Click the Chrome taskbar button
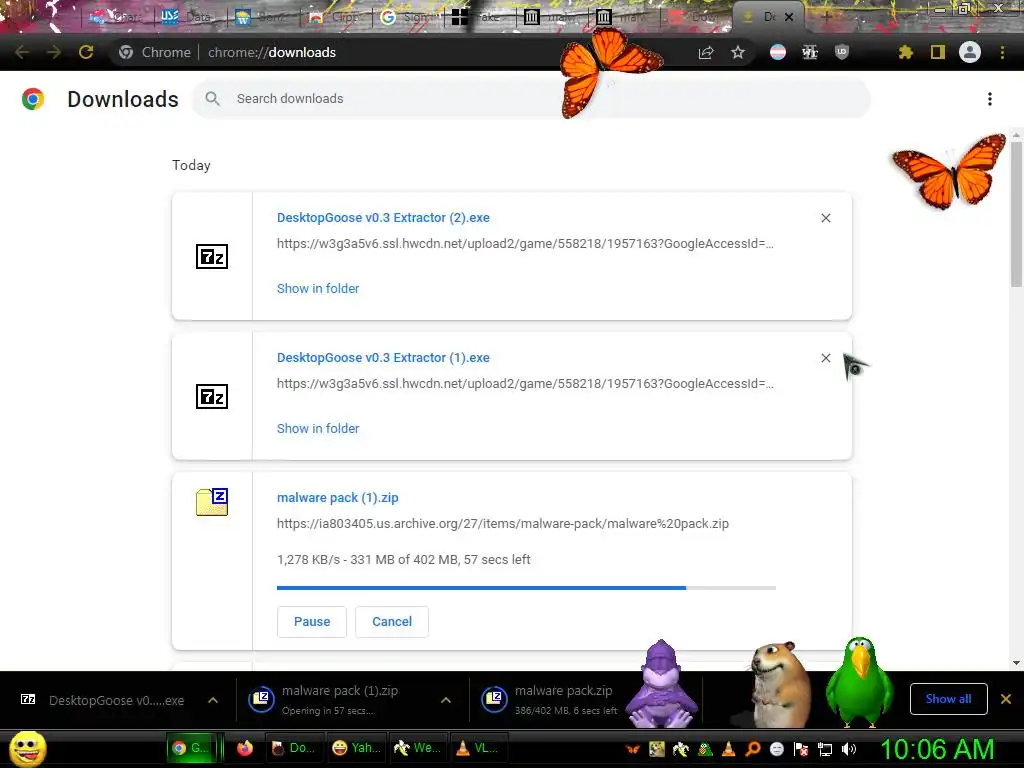This screenshot has height=768, width=1024. click(191, 748)
